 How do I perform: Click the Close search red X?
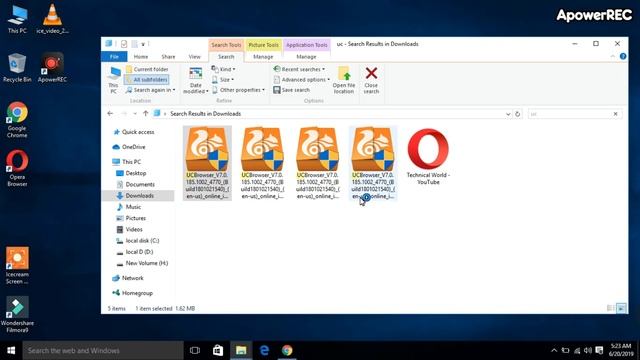[x=371, y=80]
